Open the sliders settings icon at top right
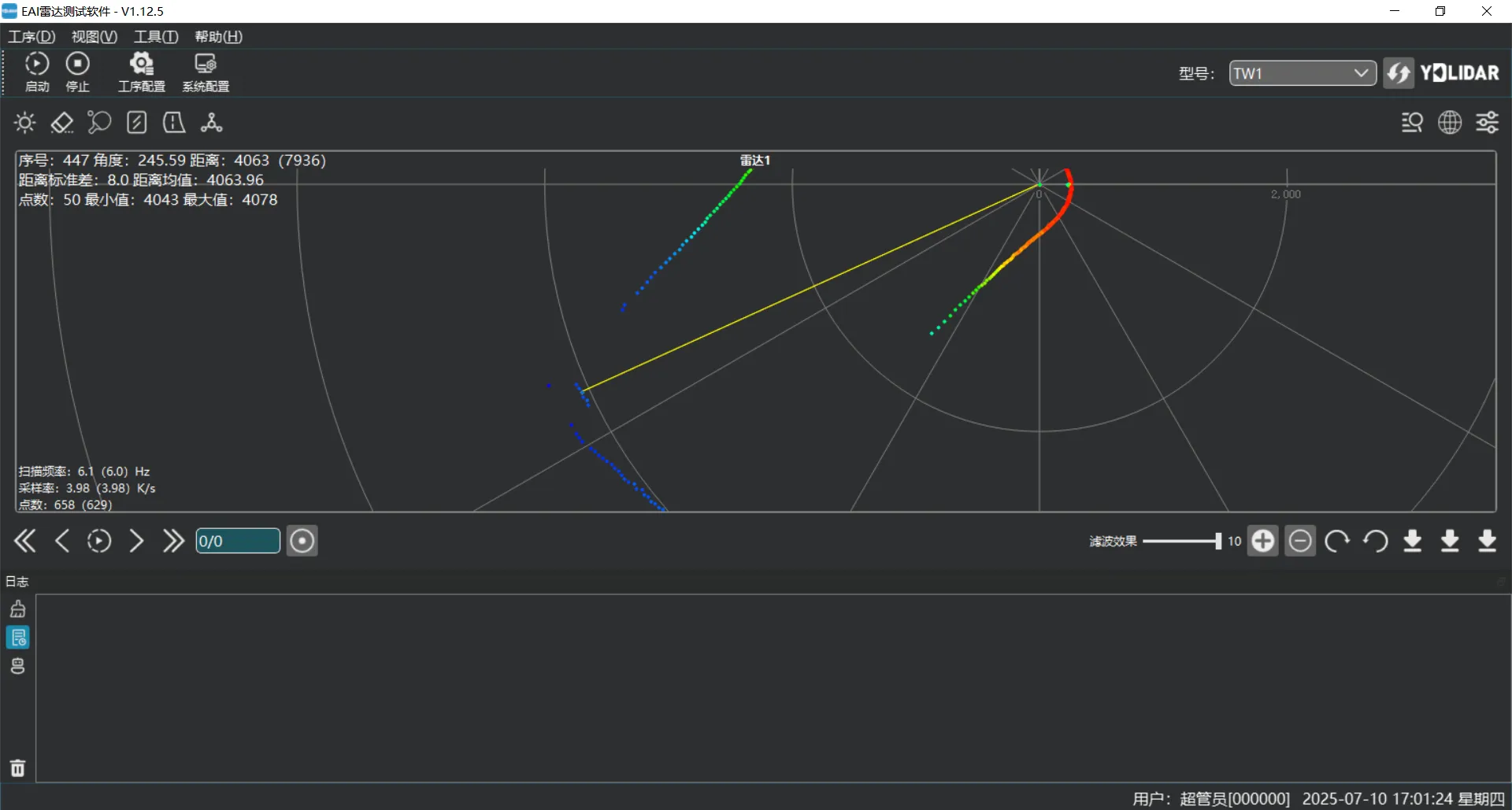 point(1487,123)
